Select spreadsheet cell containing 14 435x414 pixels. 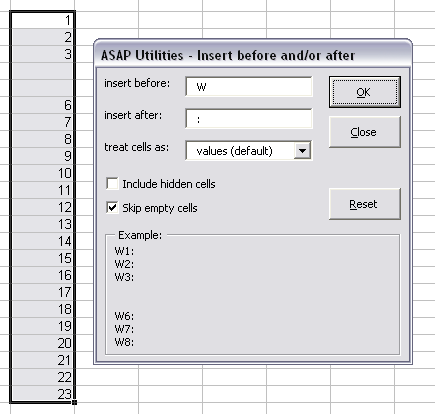pos(43,241)
